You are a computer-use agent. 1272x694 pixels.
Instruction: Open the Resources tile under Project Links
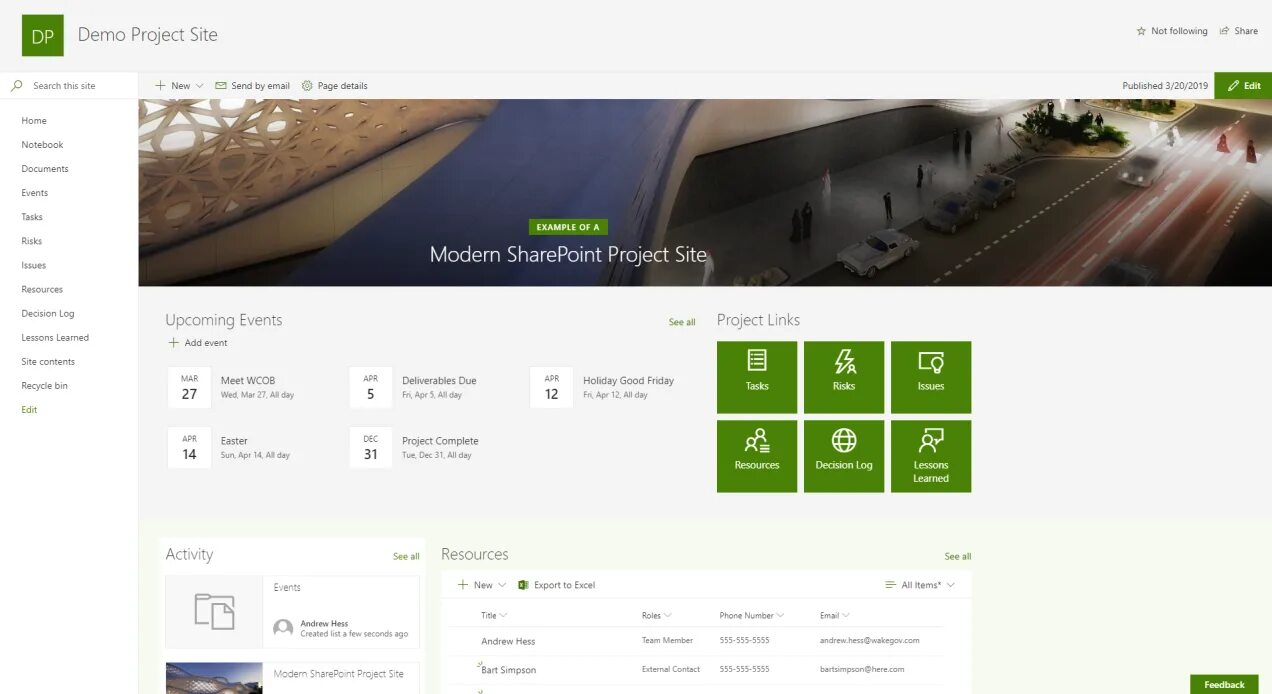(756, 456)
